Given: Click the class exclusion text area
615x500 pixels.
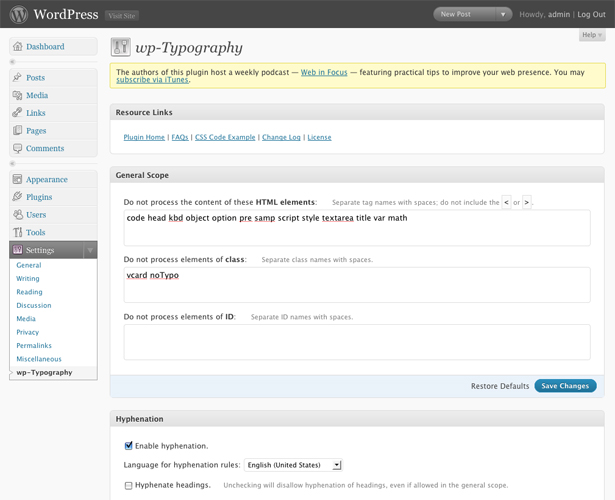Looking at the screenshot, I should 357,285.
